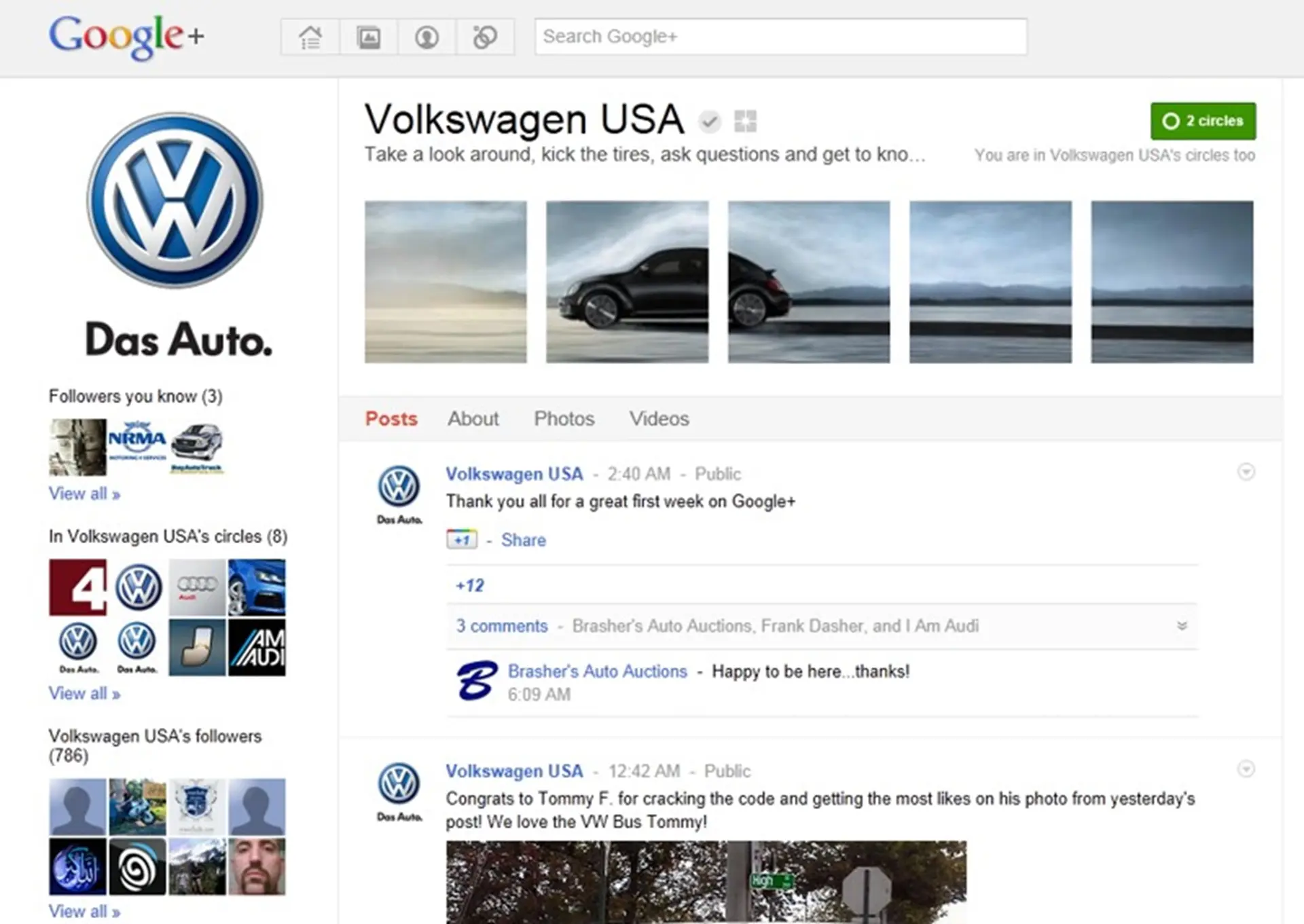Toggle the +1 button on the first post
Screen dimensions: 1304x924
tap(462, 540)
